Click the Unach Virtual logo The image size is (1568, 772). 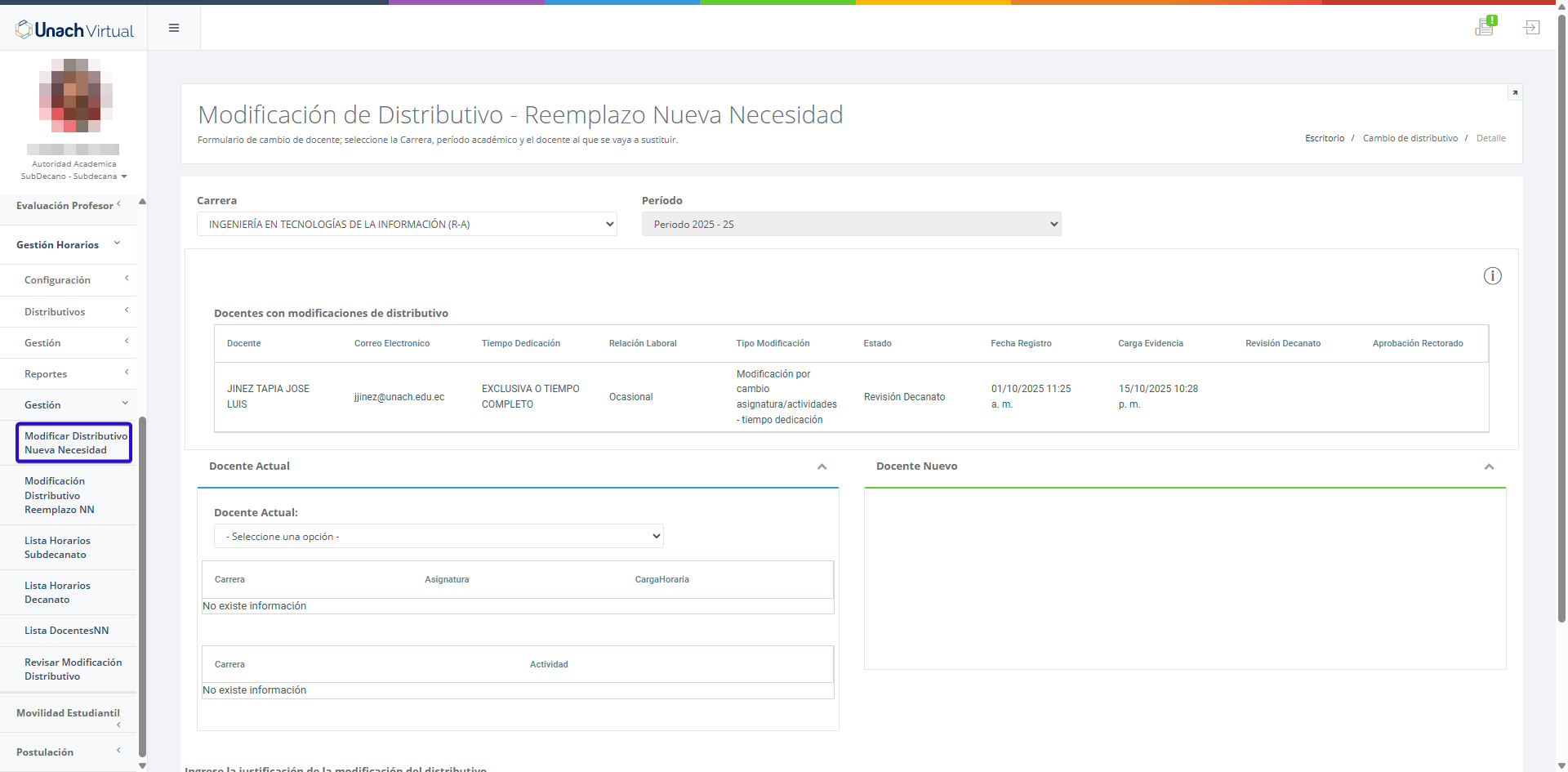click(74, 30)
